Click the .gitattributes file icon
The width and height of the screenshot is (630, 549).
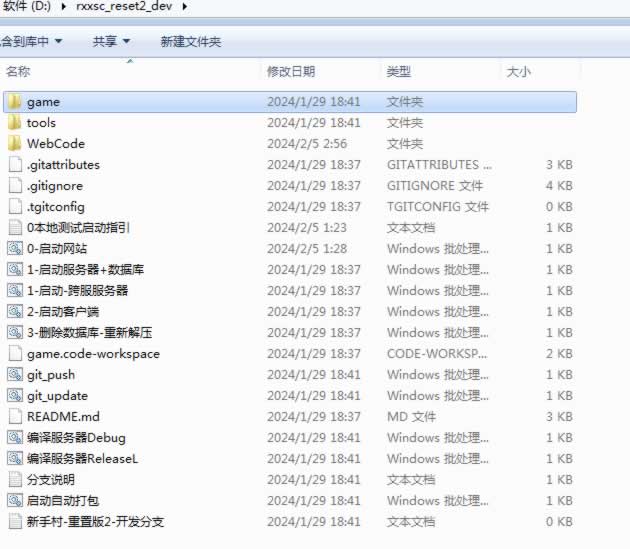tap(15, 164)
